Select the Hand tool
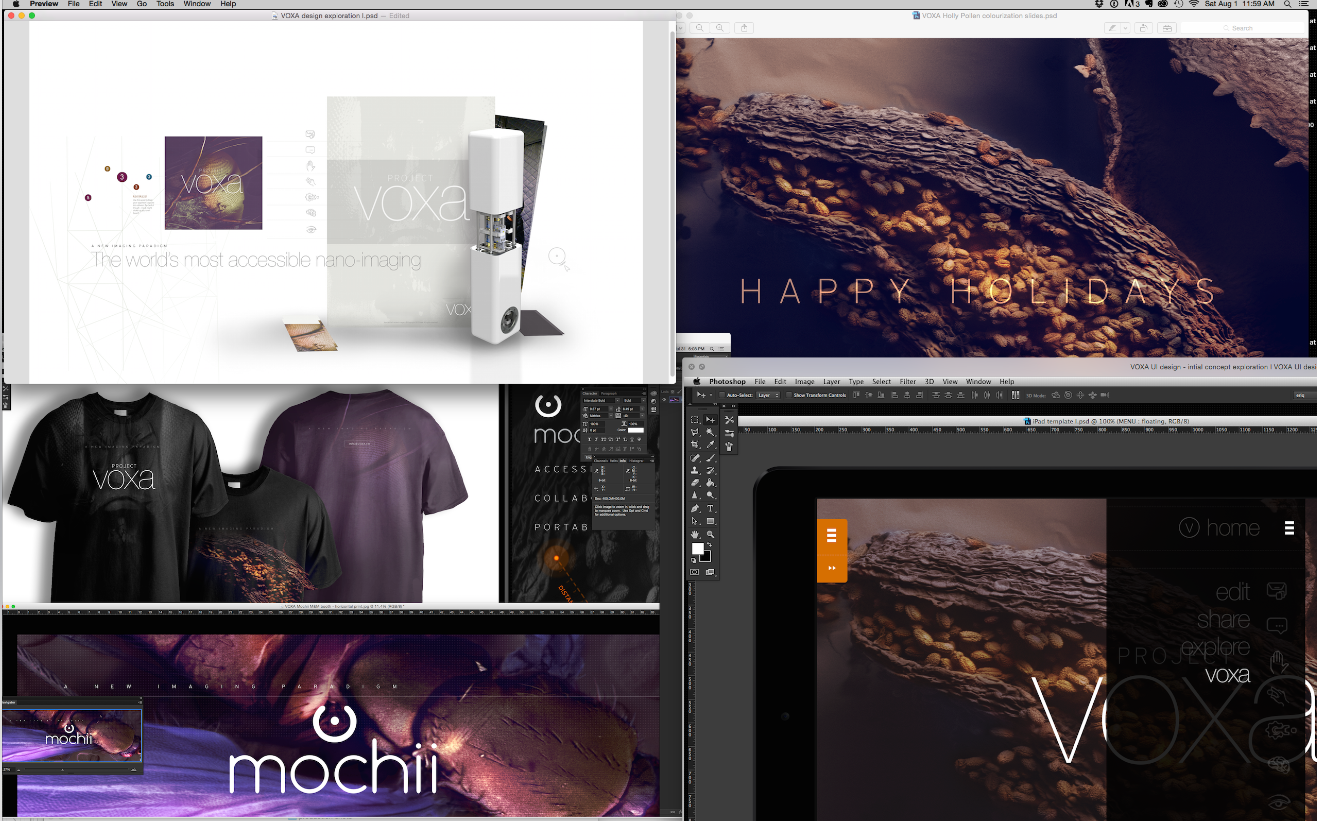This screenshot has width=1317, height=821. coord(694,534)
